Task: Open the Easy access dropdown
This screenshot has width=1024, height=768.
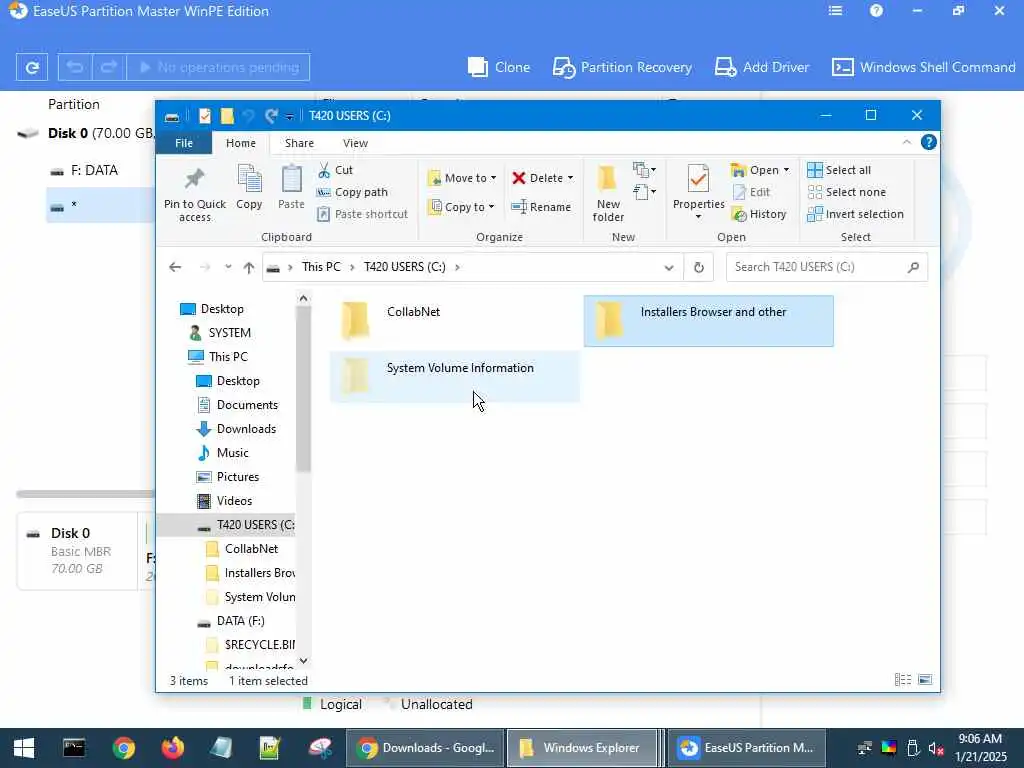Action: click(644, 192)
